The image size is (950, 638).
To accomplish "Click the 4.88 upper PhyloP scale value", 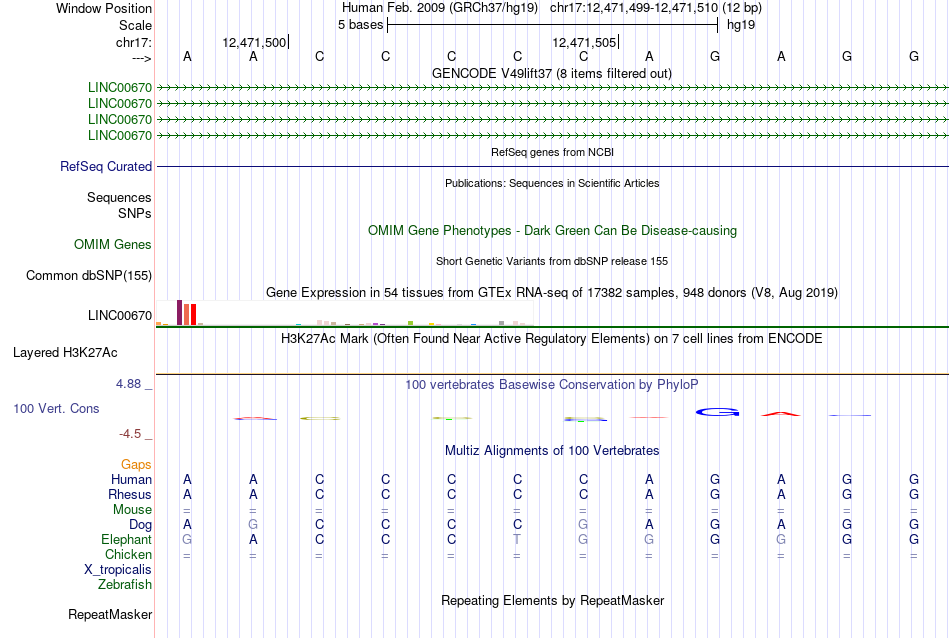I will (128, 384).
